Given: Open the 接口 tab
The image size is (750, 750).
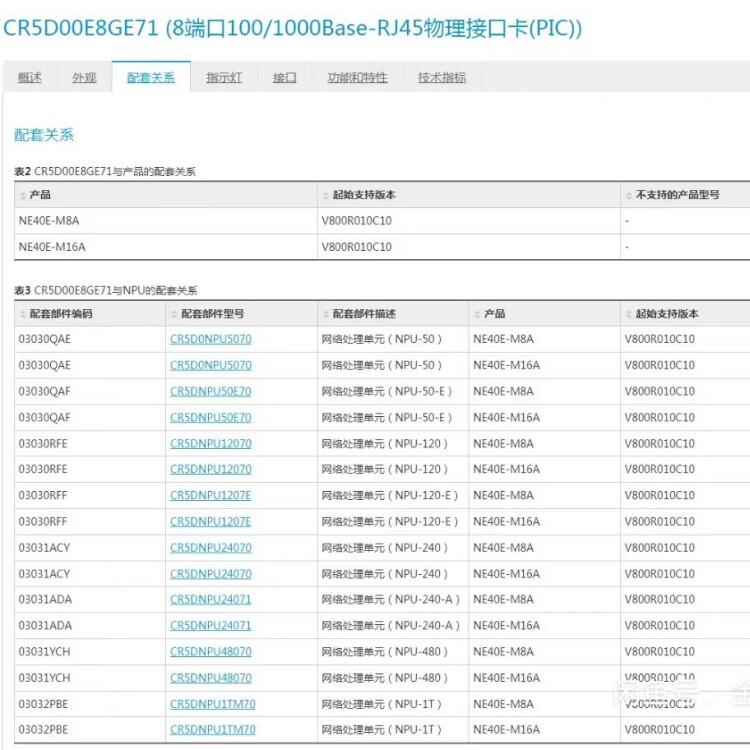Looking at the screenshot, I should tap(285, 77).
